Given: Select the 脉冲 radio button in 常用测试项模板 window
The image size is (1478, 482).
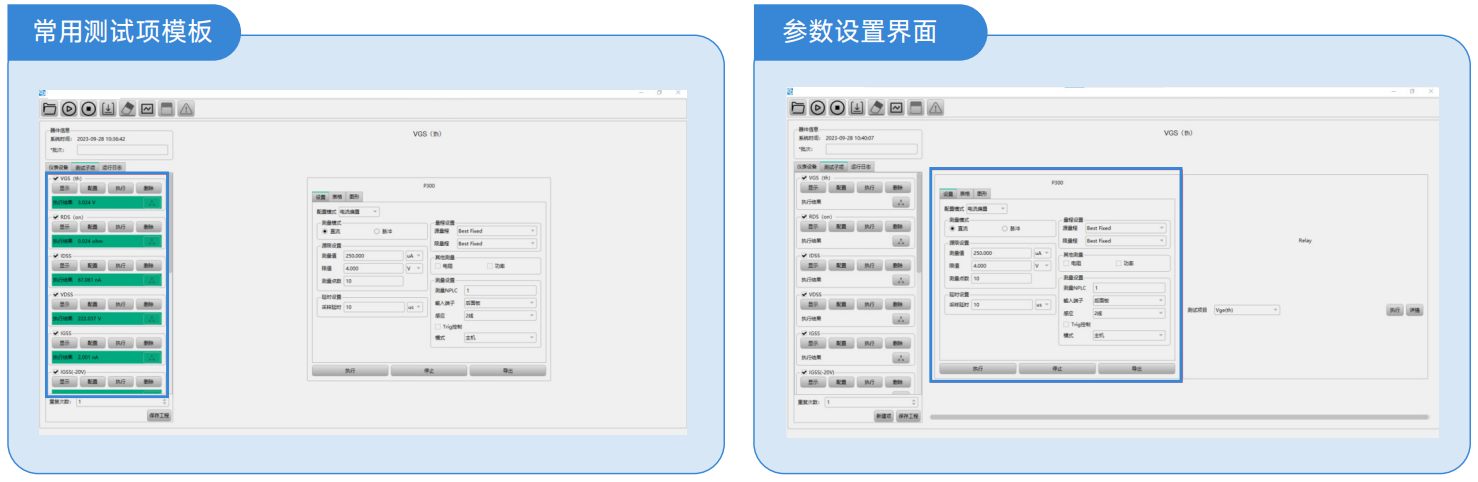Looking at the screenshot, I should coord(377,231).
